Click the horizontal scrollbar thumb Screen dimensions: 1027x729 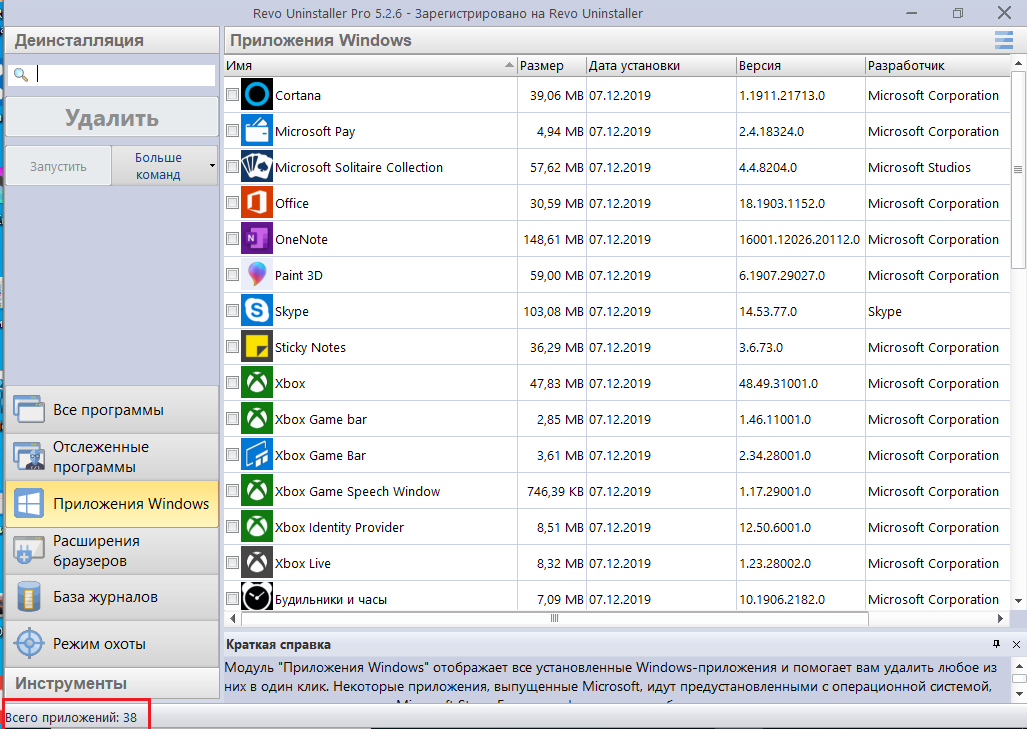tap(555, 618)
